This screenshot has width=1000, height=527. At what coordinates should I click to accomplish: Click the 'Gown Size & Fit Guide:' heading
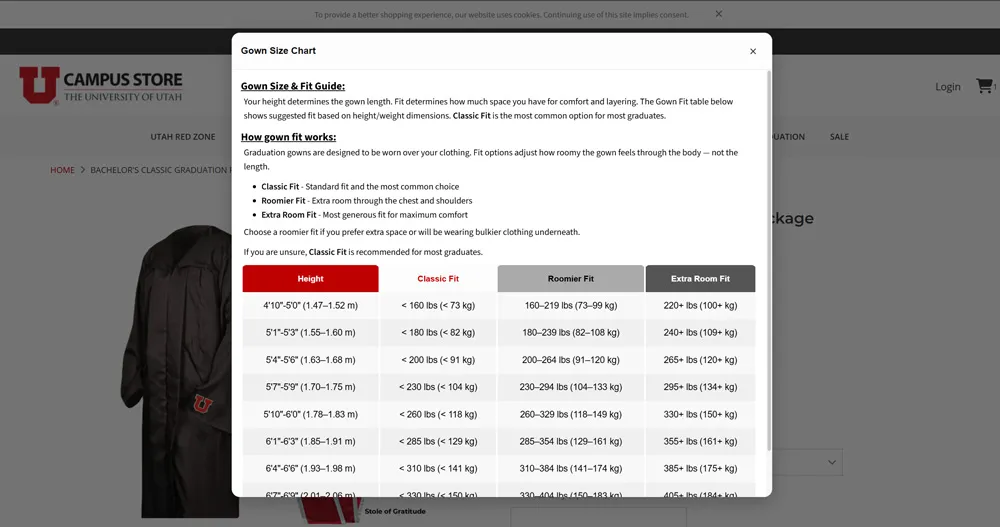(x=293, y=86)
